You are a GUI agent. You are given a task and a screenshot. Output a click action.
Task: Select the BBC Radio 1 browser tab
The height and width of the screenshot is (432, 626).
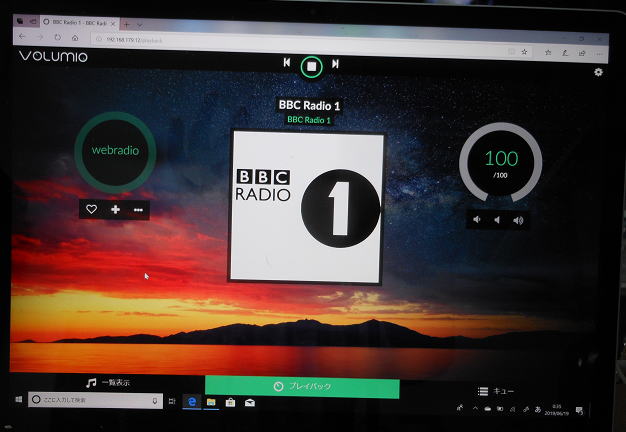79,23
